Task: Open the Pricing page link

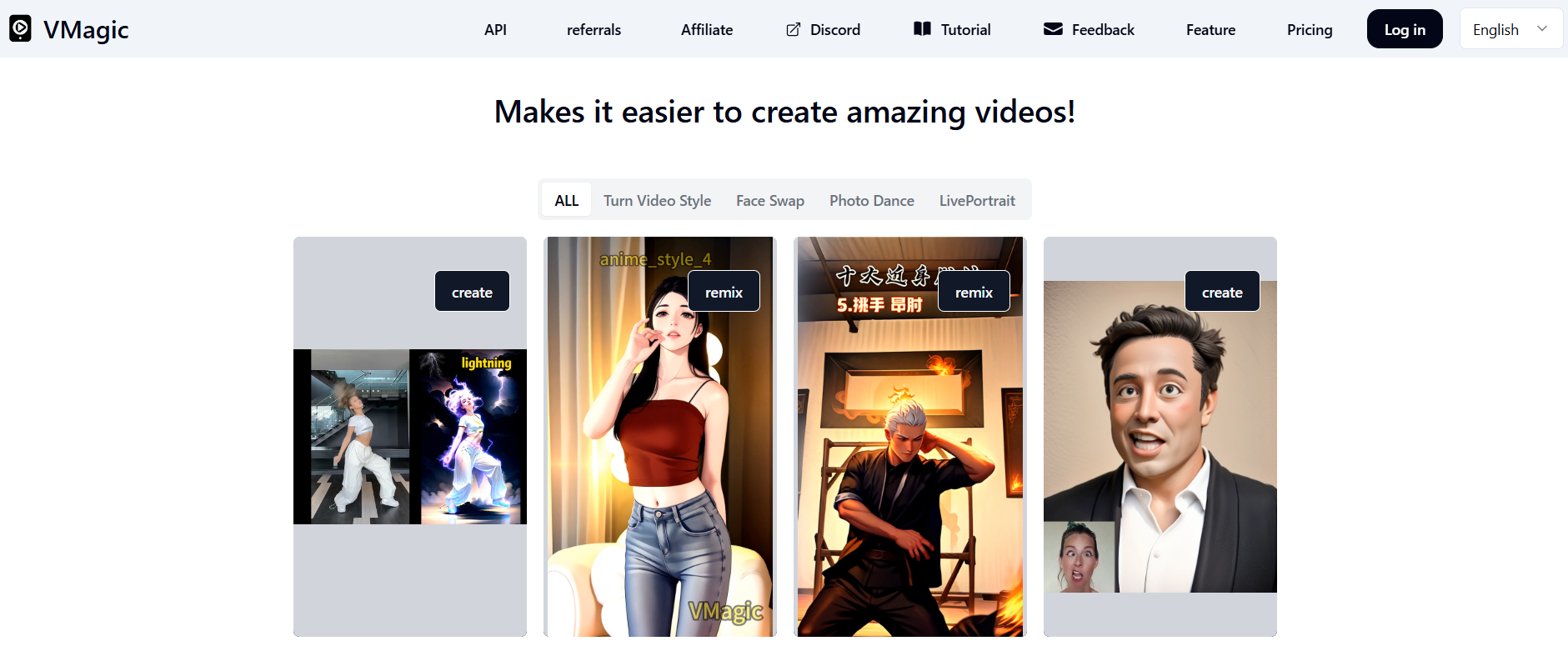Action: (x=1310, y=29)
